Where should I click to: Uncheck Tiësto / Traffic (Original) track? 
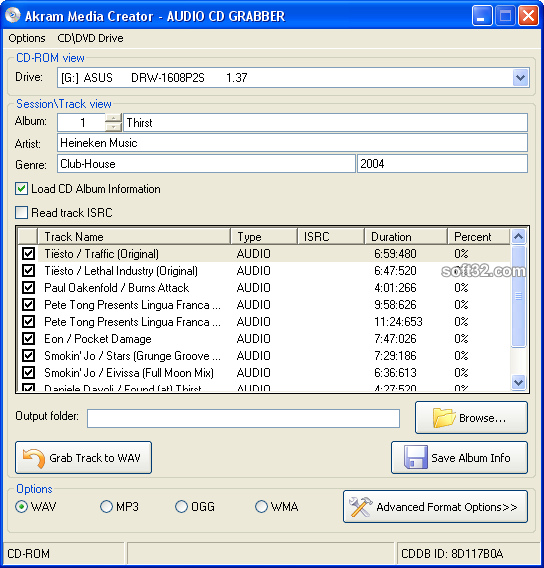(29, 254)
